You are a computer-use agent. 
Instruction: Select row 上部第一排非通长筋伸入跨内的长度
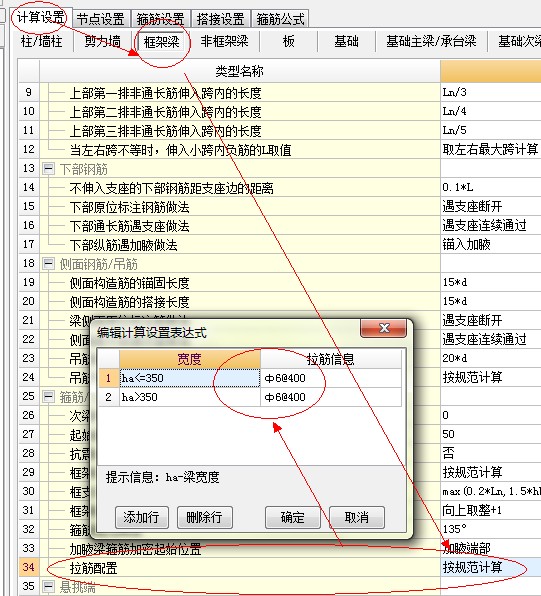click(240, 92)
